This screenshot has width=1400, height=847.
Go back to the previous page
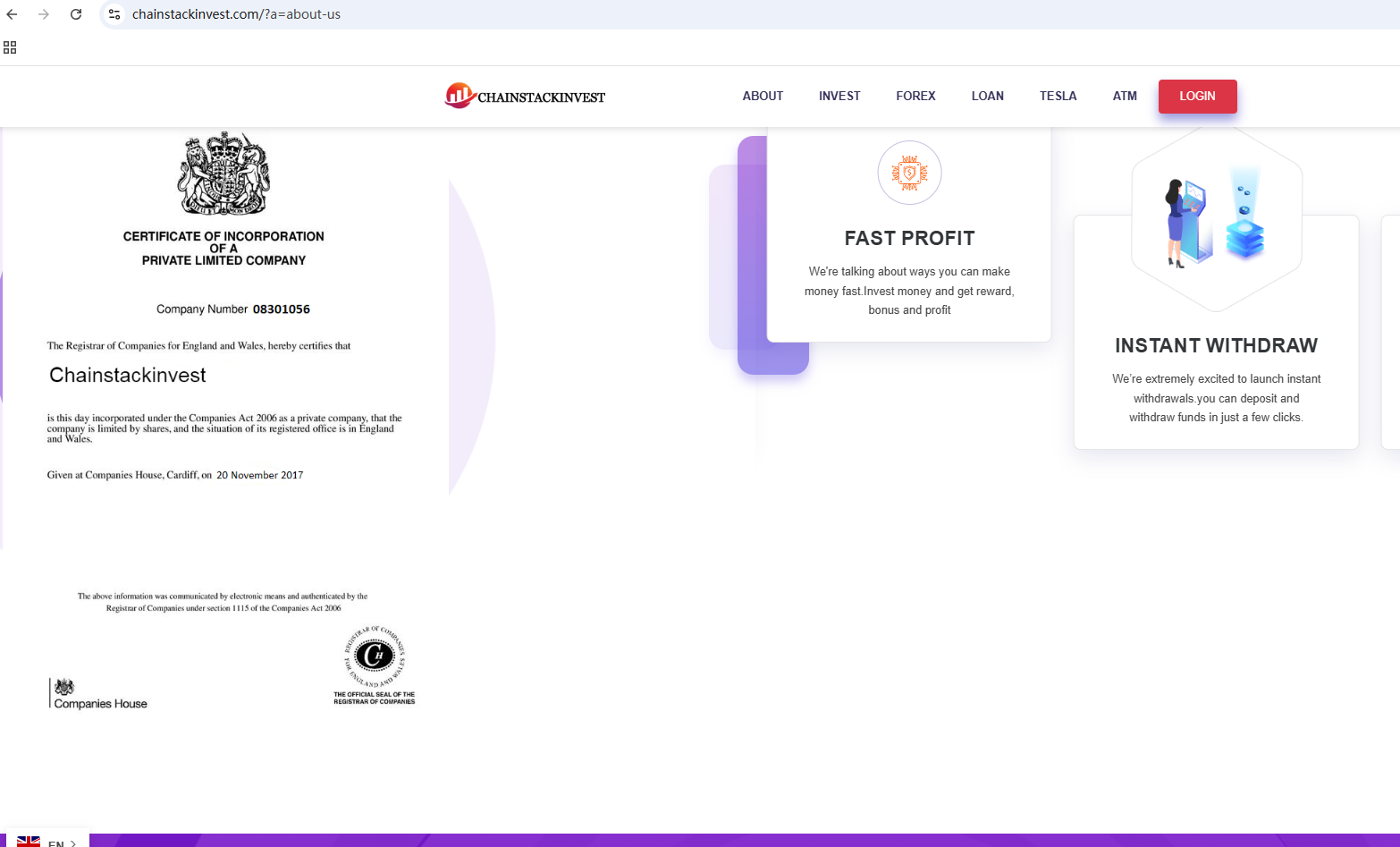[x=13, y=14]
